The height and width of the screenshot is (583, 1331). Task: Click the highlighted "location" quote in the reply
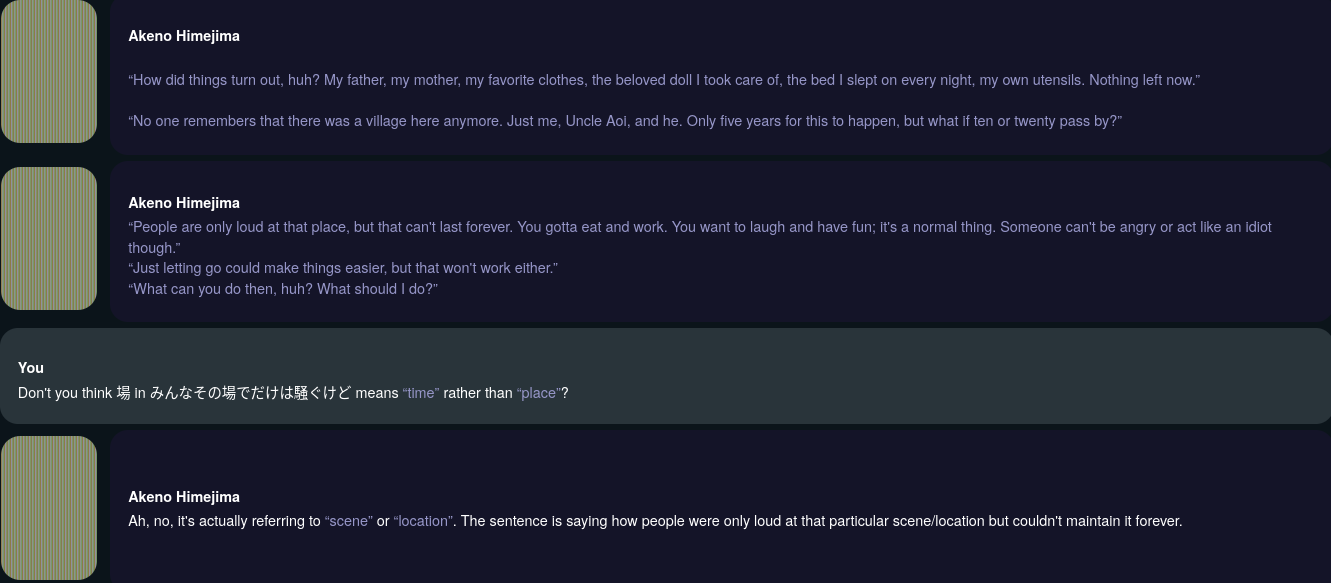(423, 521)
